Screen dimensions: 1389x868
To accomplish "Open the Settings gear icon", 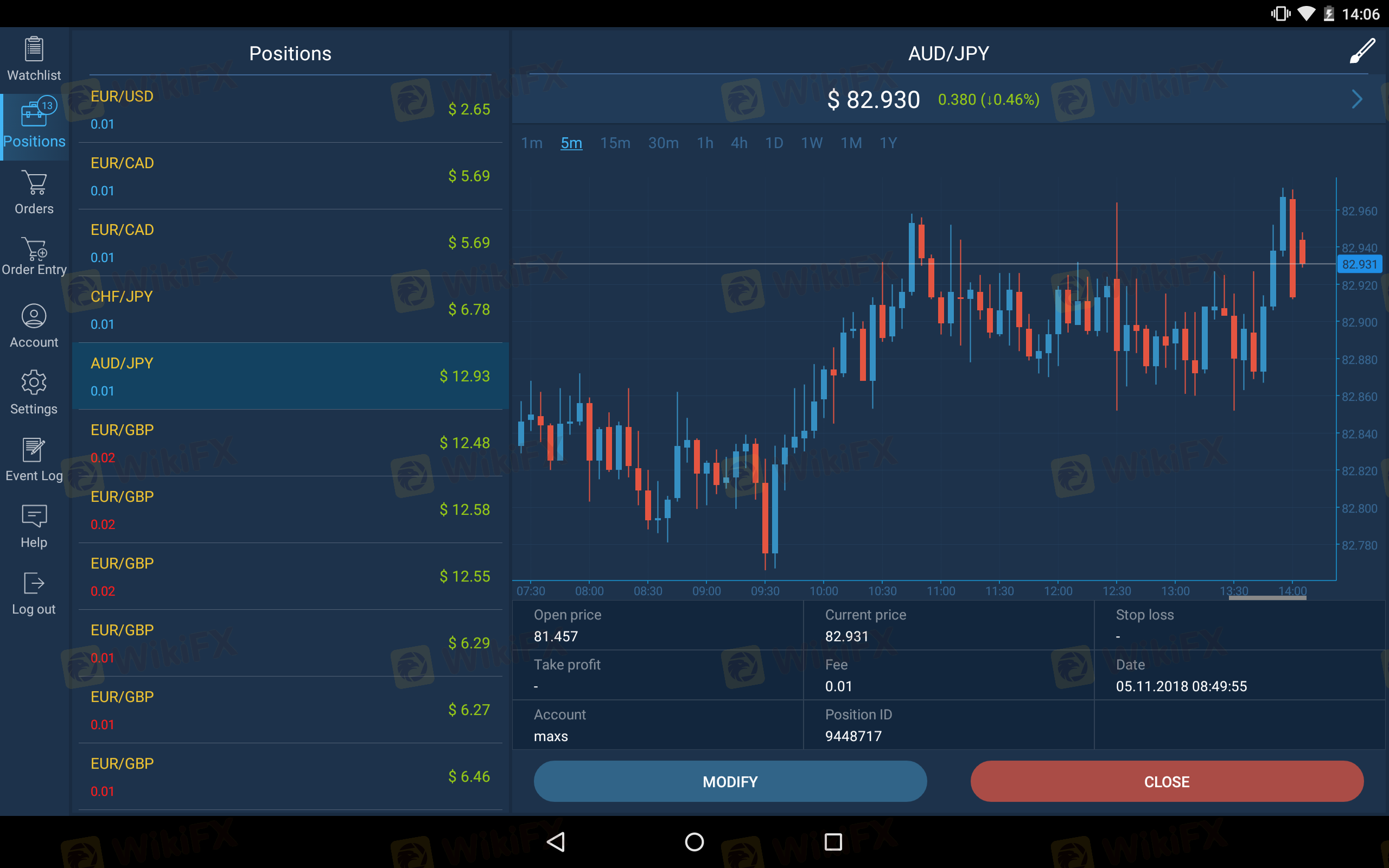I will (x=34, y=382).
